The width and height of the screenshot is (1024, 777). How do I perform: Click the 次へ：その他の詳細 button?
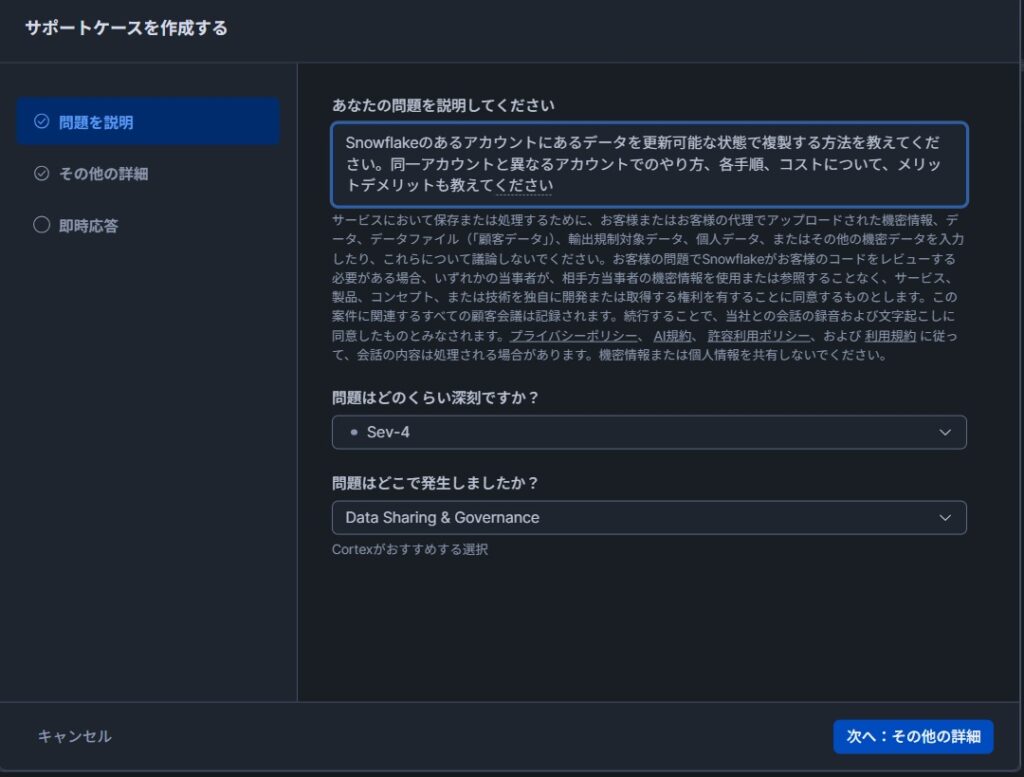pyautogui.click(x=913, y=737)
